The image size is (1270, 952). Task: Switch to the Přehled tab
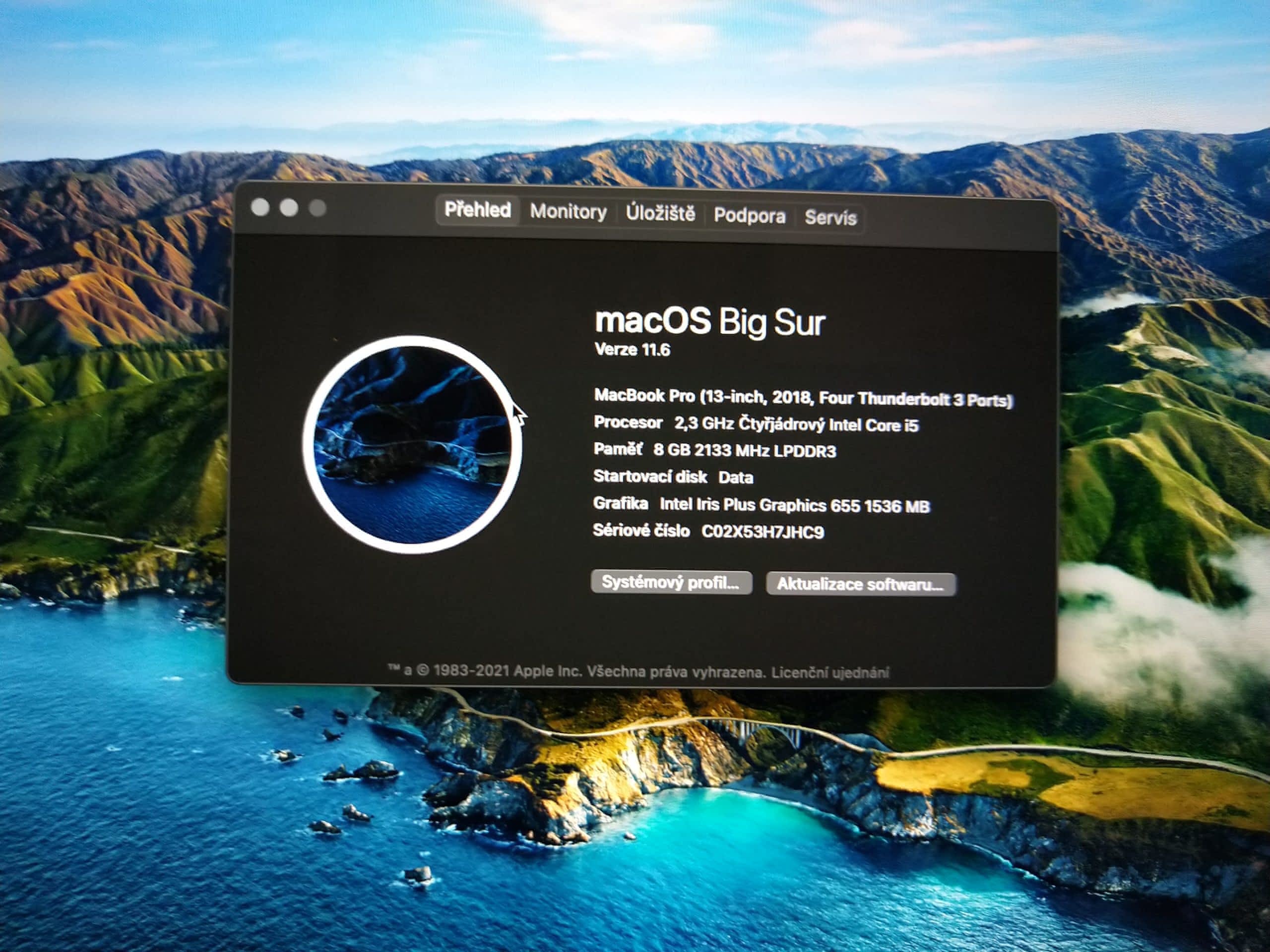(x=478, y=210)
